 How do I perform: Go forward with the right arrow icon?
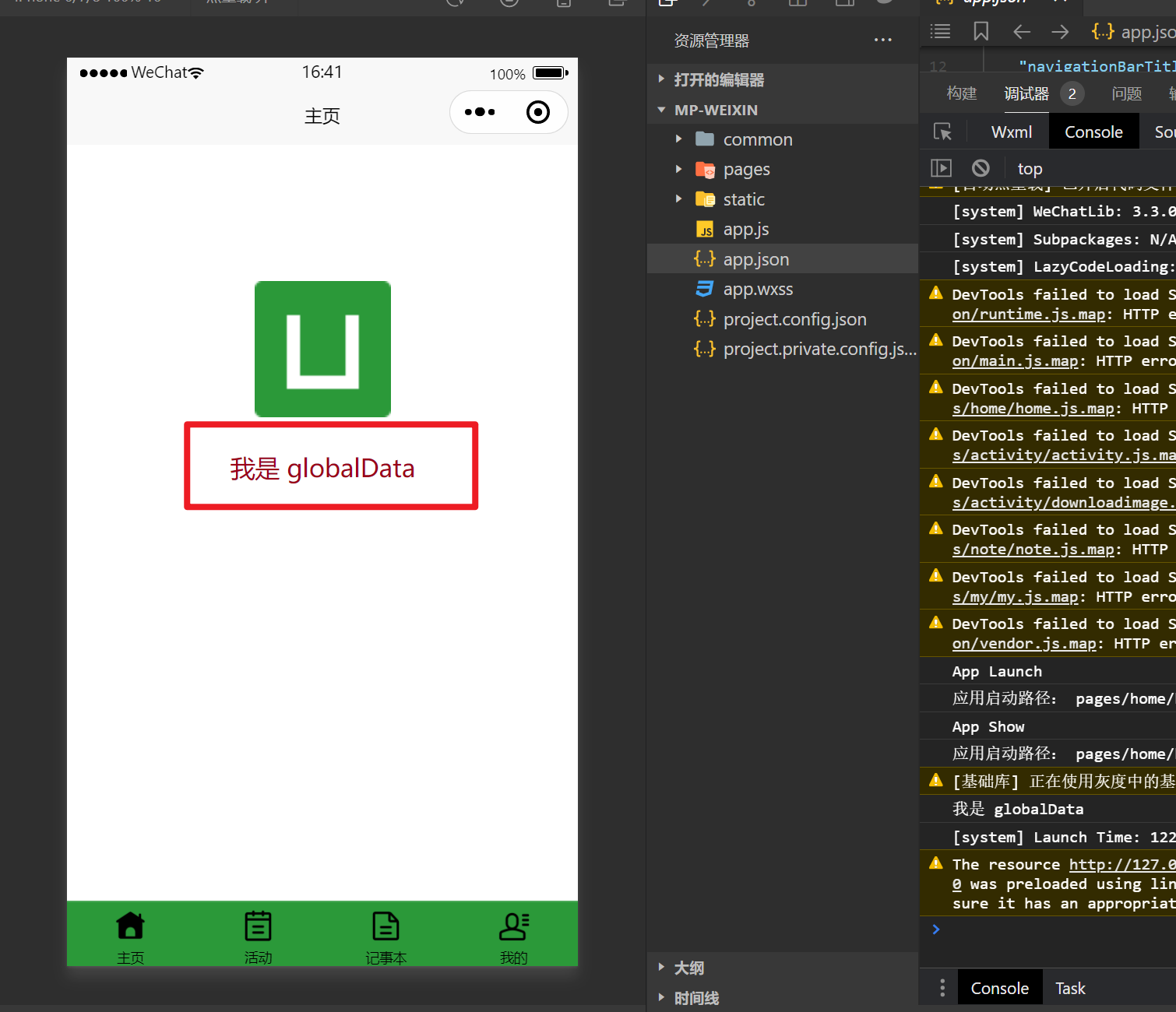pos(1060,31)
